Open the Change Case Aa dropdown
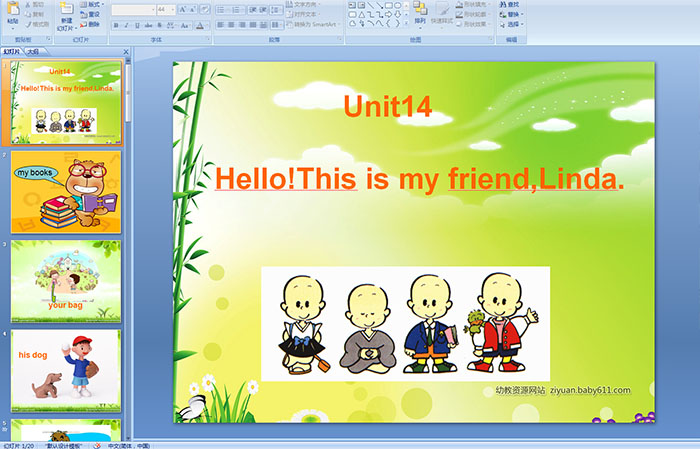700x449 pixels. (185, 25)
